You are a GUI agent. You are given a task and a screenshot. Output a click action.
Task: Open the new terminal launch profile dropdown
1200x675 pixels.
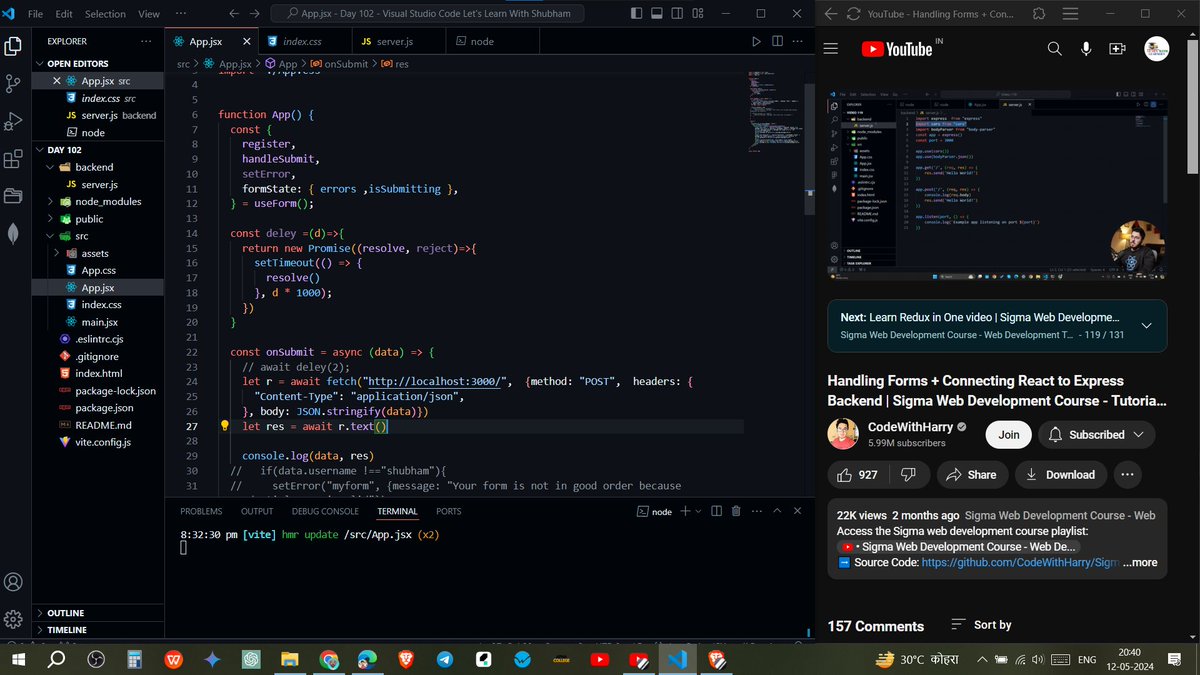pyautogui.click(x=699, y=511)
